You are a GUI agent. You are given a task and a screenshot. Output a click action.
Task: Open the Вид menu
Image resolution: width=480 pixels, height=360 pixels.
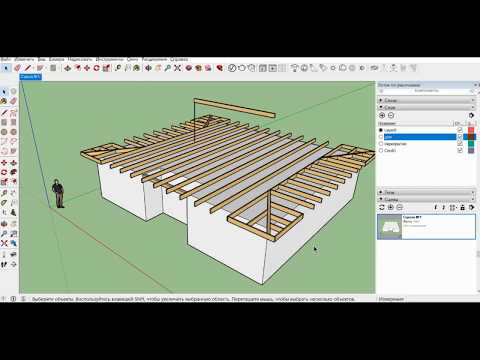pyautogui.click(x=41, y=59)
